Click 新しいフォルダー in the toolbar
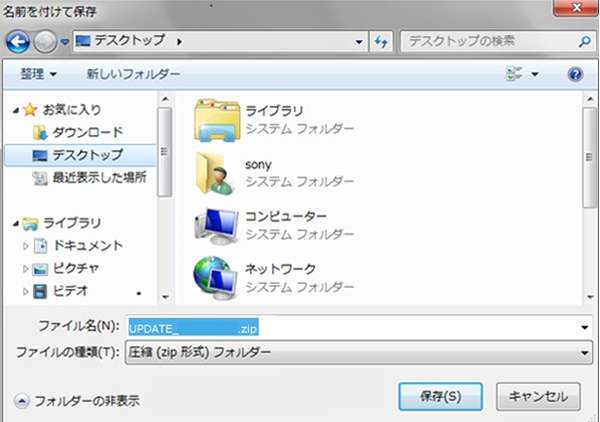Screen dimensions: 600x422 click(x=133, y=75)
